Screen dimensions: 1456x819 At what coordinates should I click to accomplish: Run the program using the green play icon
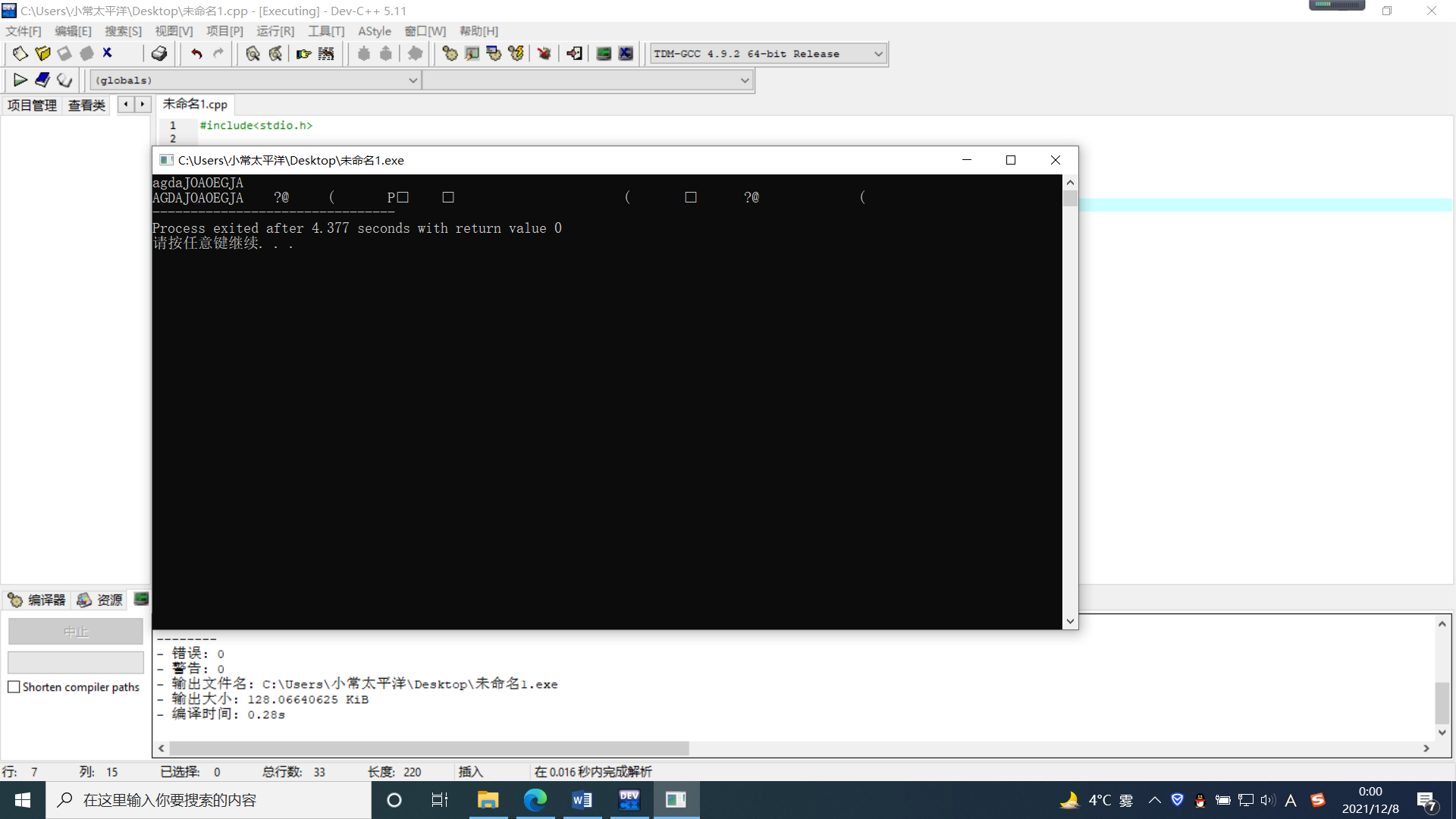pyautogui.click(x=20, y=80)
